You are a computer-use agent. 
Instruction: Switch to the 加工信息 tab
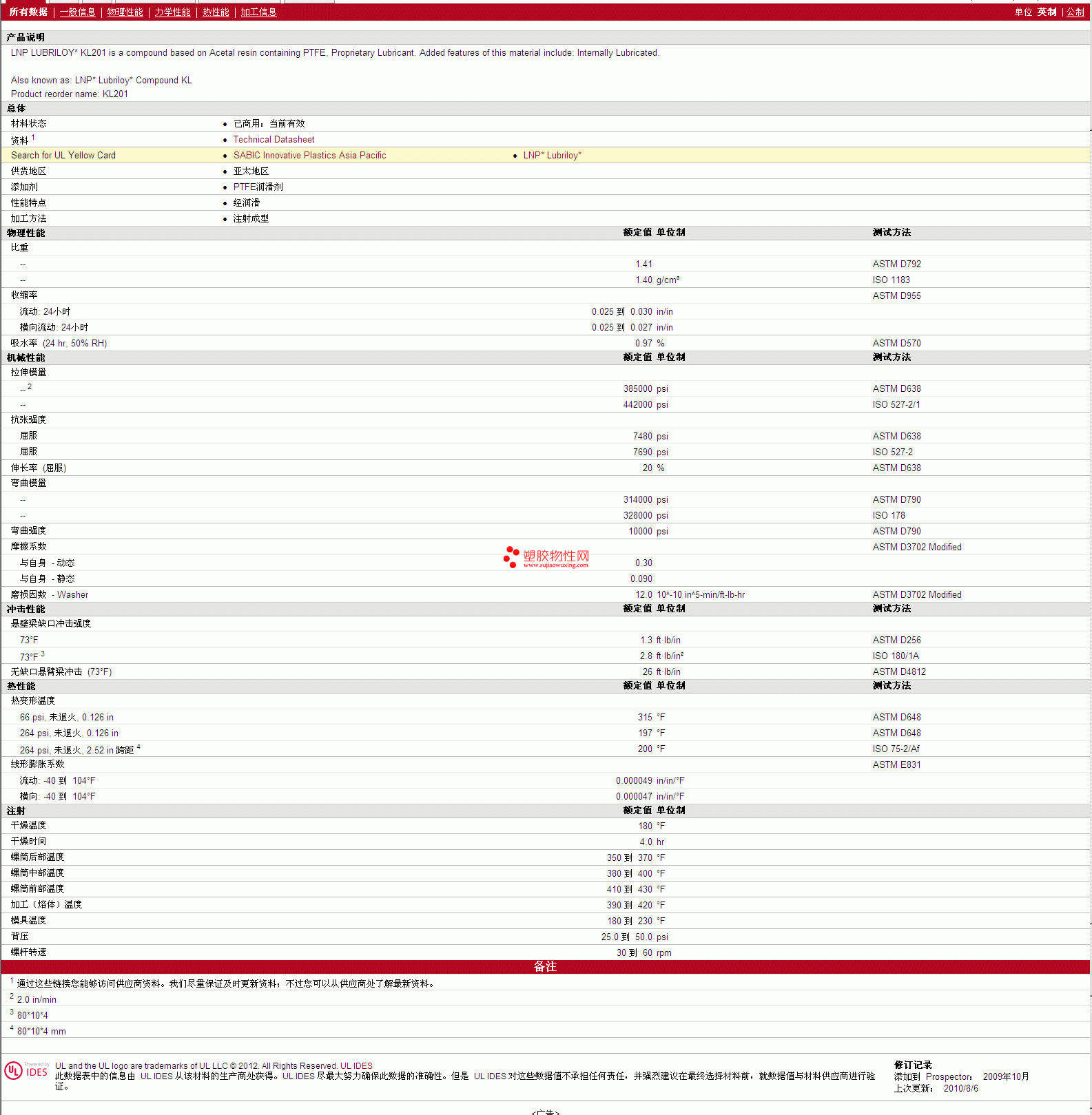(258, 12)
